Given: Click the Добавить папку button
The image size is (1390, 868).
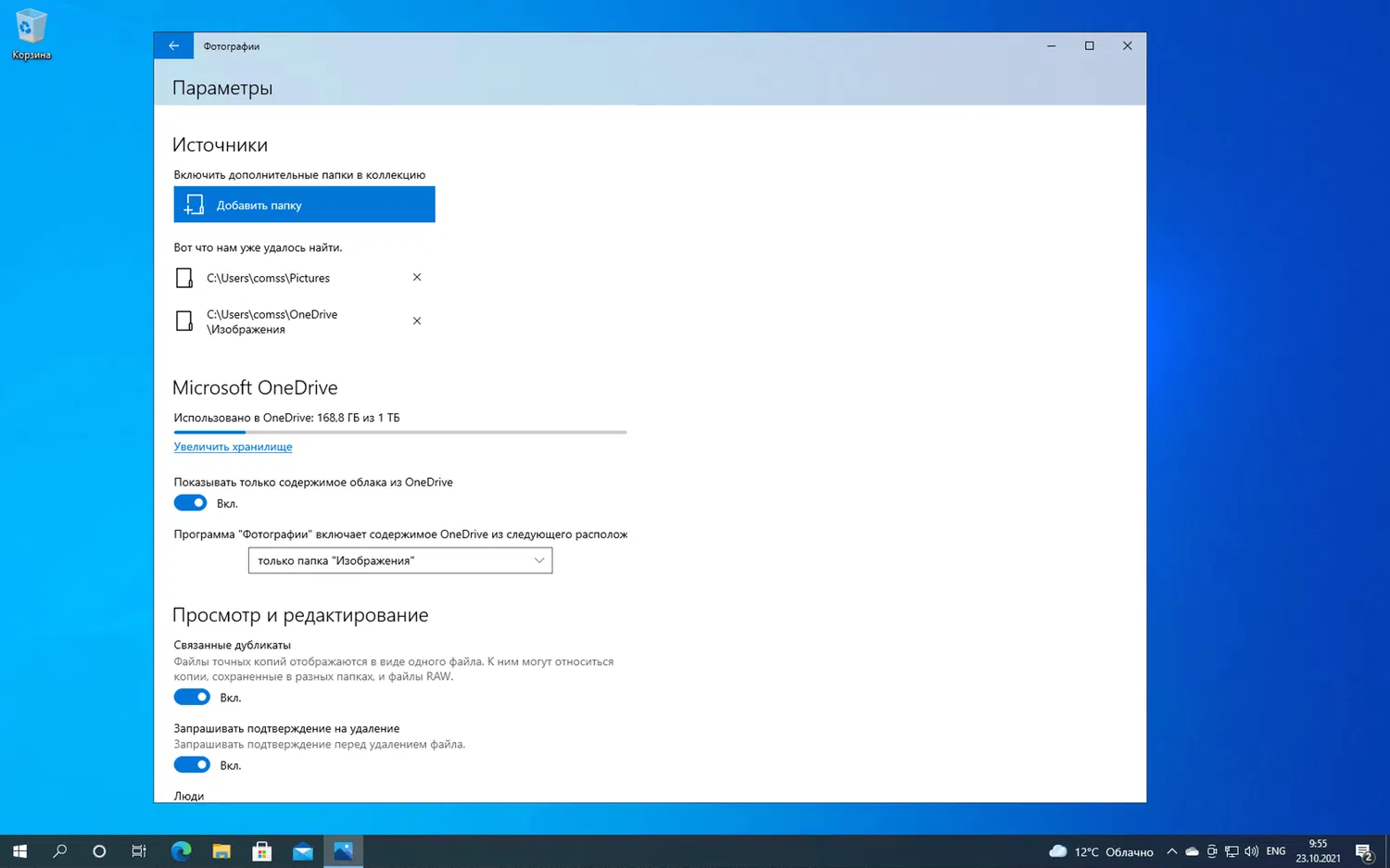Looking at the screenshot, I should (x=304, y=205).
